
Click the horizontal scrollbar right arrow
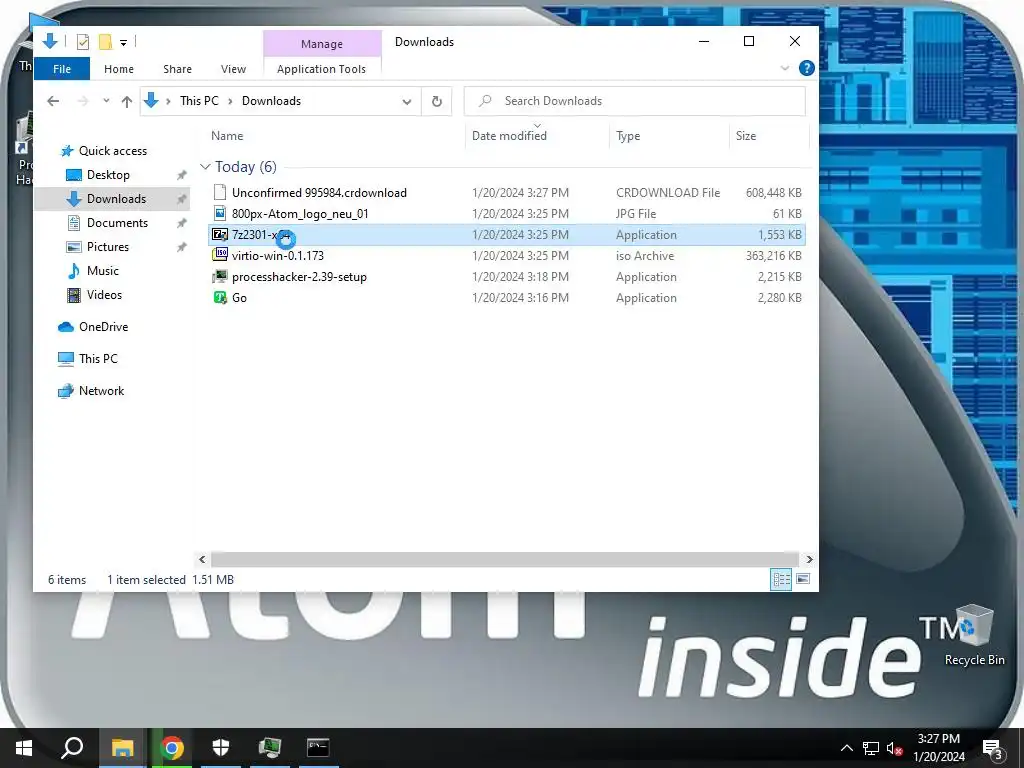pos(809,559)
